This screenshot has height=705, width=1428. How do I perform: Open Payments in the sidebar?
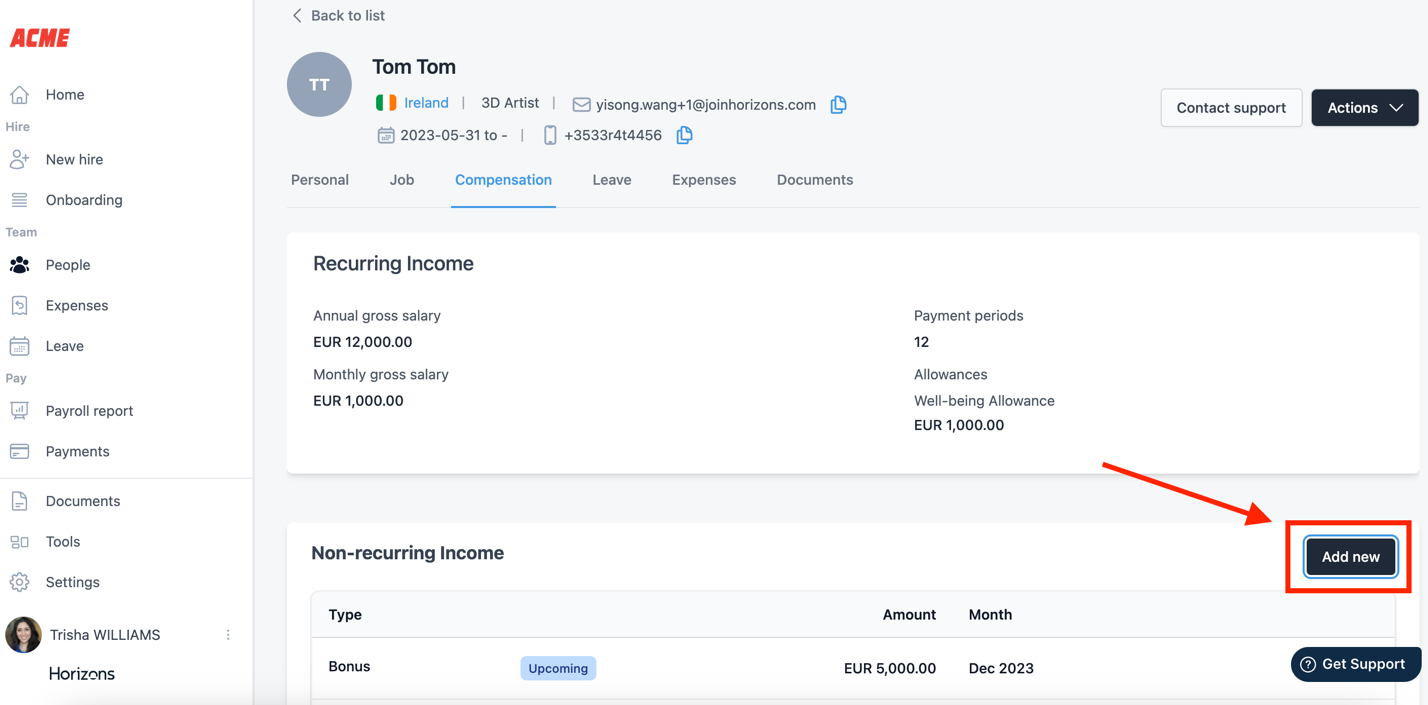(77, 452)
